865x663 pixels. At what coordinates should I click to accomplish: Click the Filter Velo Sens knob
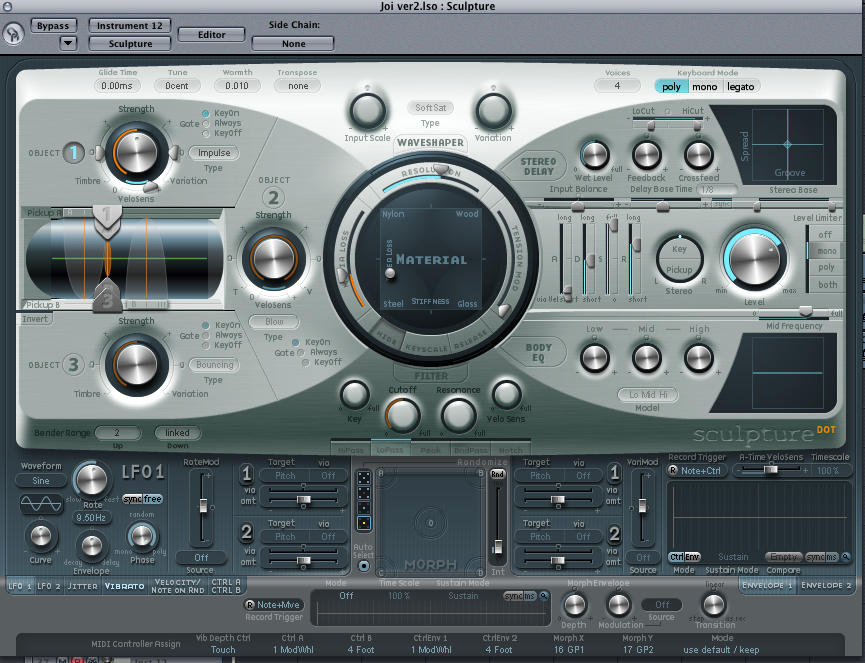click(x=506, y=395)
